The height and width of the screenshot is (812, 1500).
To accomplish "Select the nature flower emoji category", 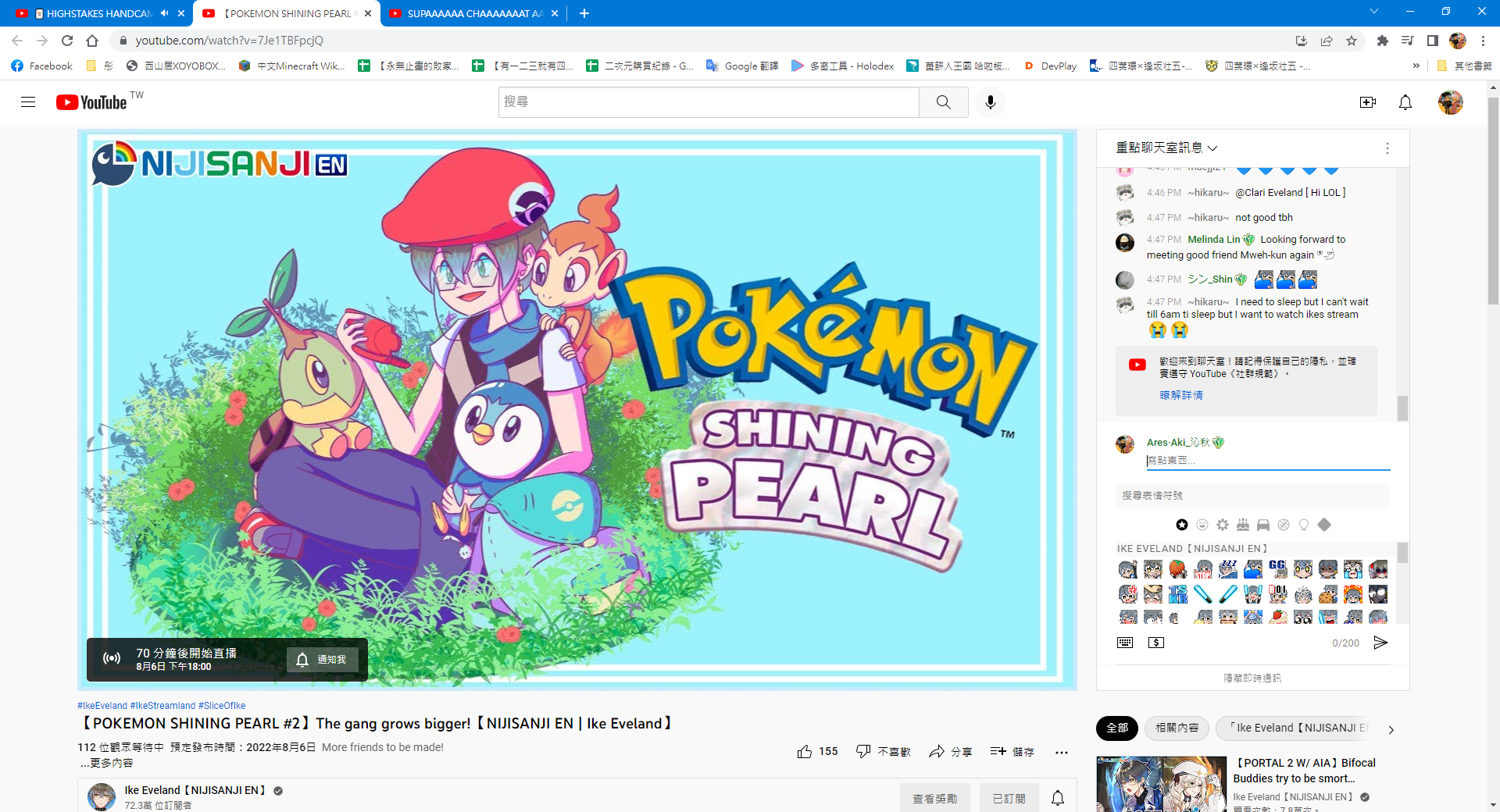I will coord(1223,525).
